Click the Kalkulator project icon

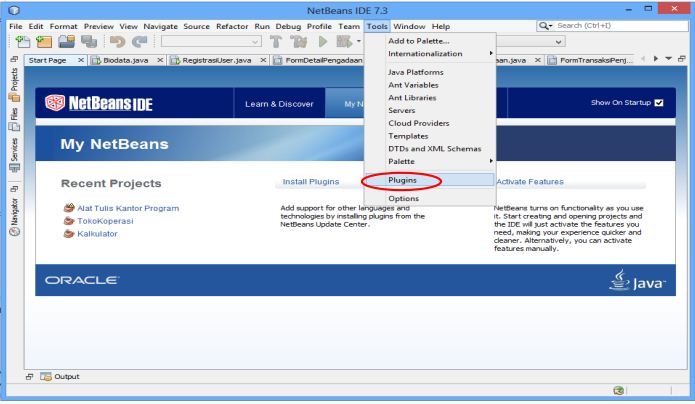(69, 233)
